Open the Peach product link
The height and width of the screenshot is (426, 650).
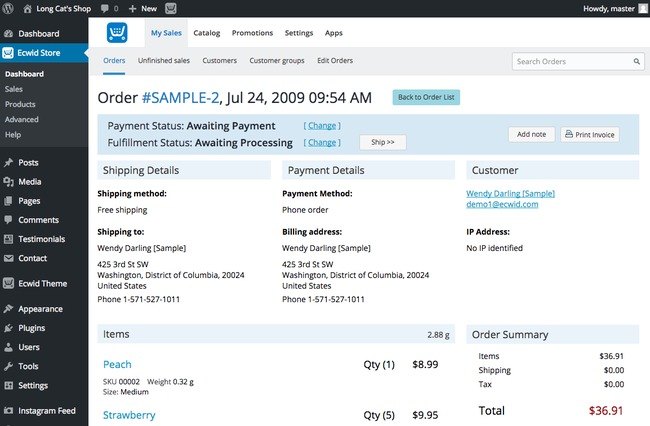click(x=117, y=364)
